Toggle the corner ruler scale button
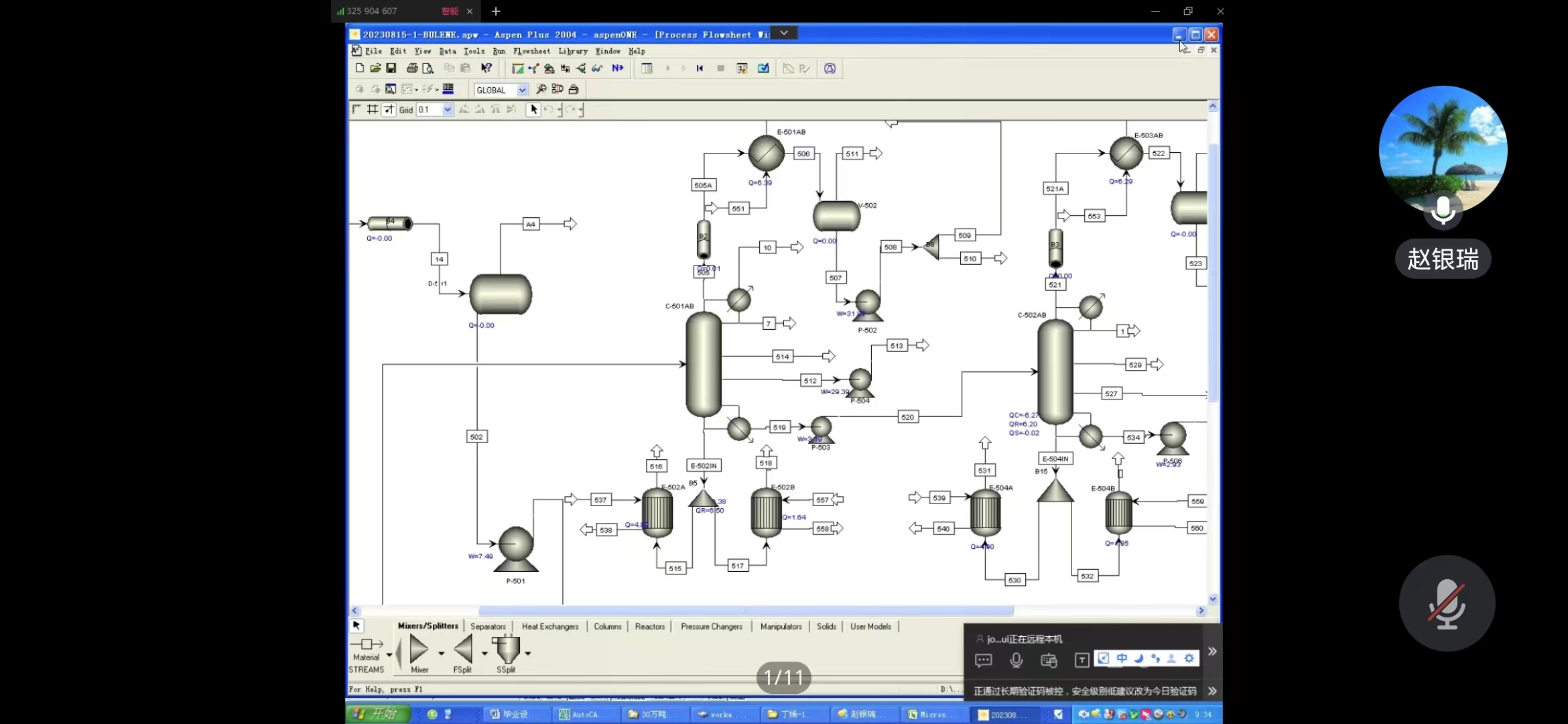 click(356, 109)
